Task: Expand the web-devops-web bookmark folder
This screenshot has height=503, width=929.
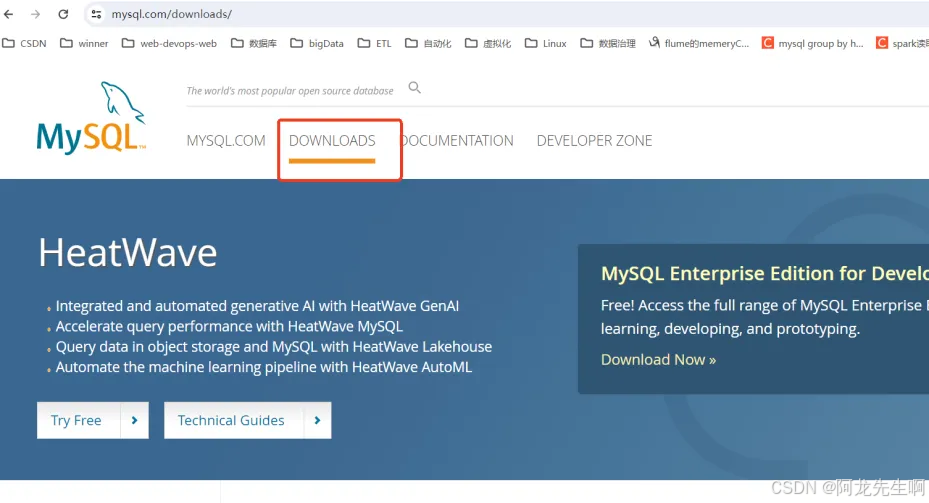Action: (x=169, y=43)
